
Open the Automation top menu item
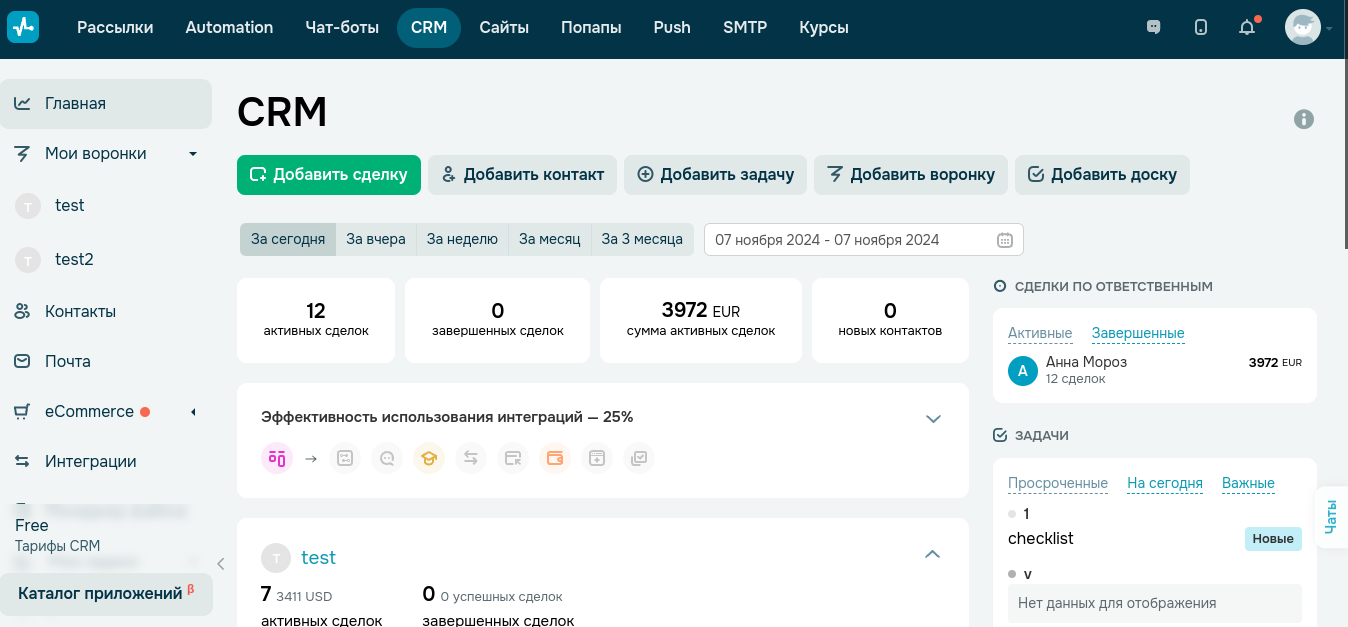coord(229,28)
